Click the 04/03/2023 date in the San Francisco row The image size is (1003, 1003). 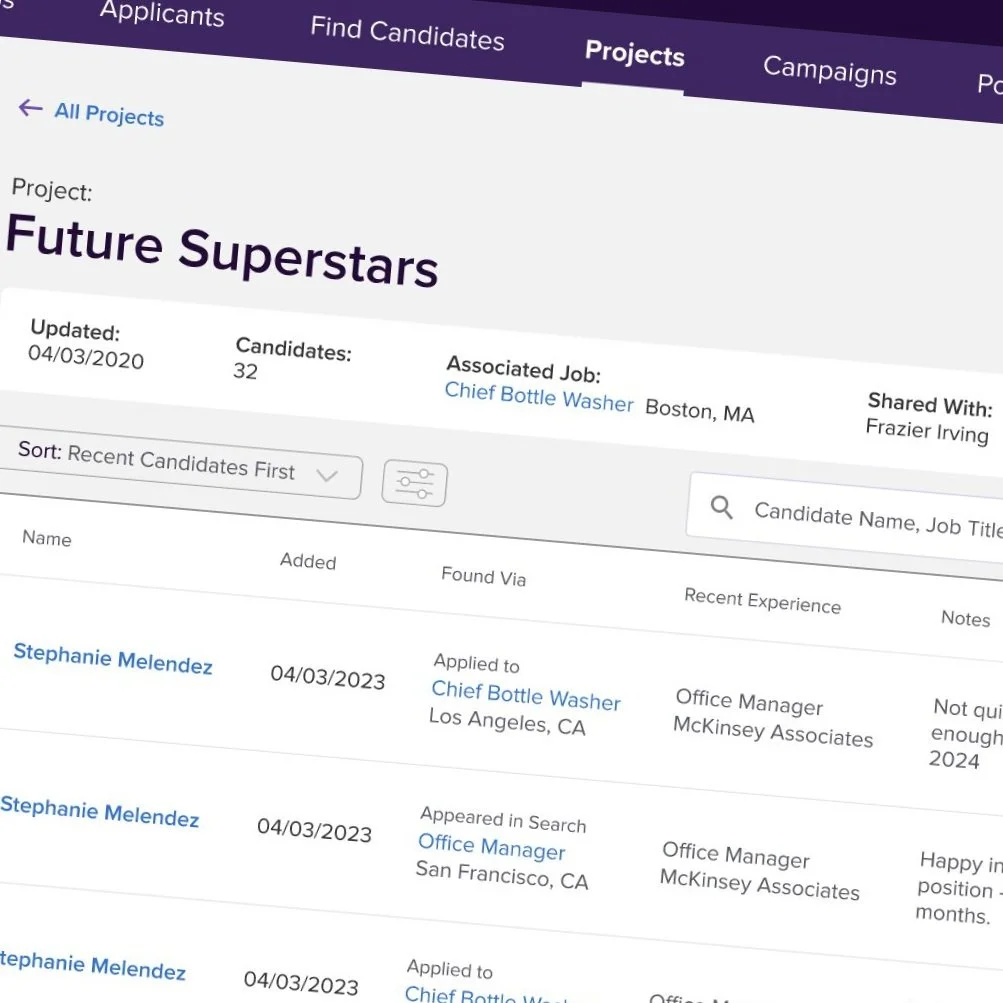(314, 830)
